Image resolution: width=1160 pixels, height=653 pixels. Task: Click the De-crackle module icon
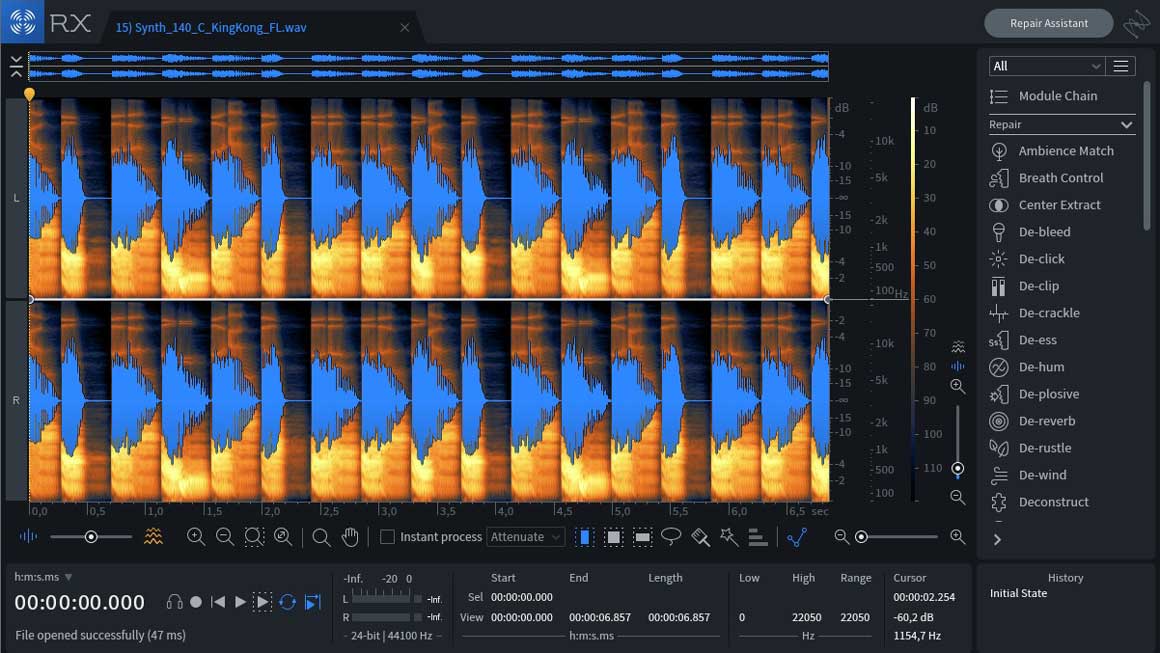tap(999, 313)
